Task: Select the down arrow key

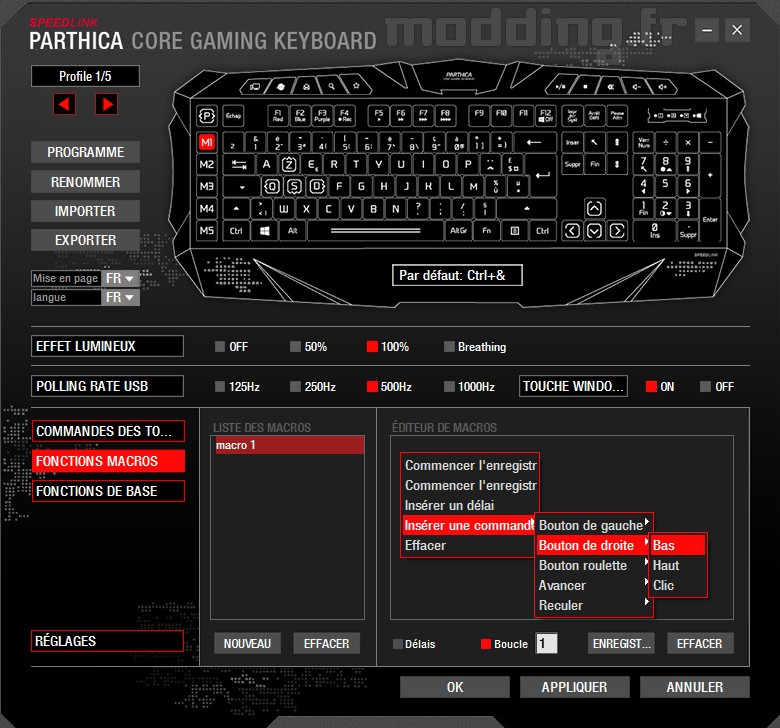Action: (x=594, y=231)
